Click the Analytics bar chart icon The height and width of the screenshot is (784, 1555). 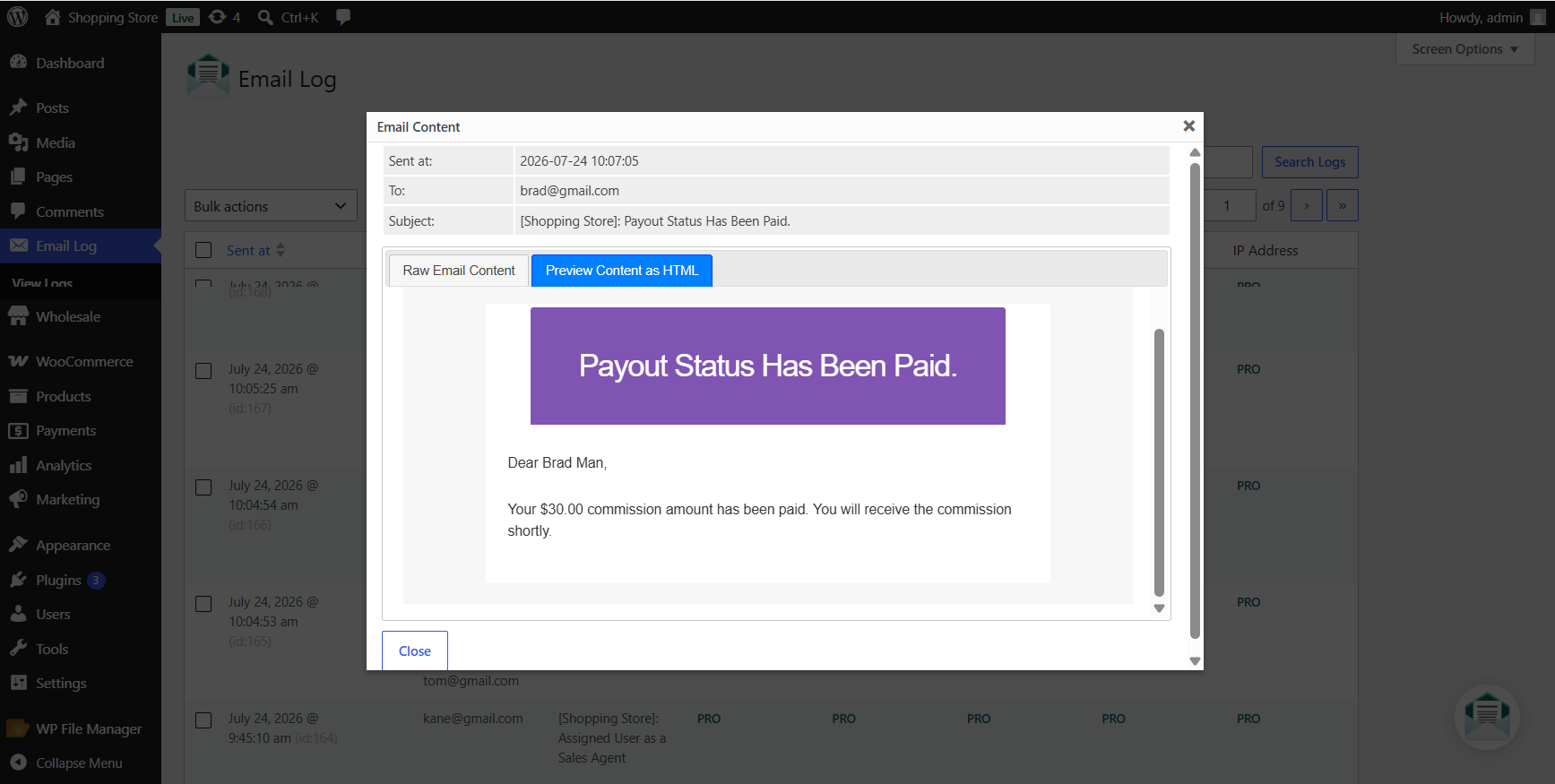click(x=18, y=465)
